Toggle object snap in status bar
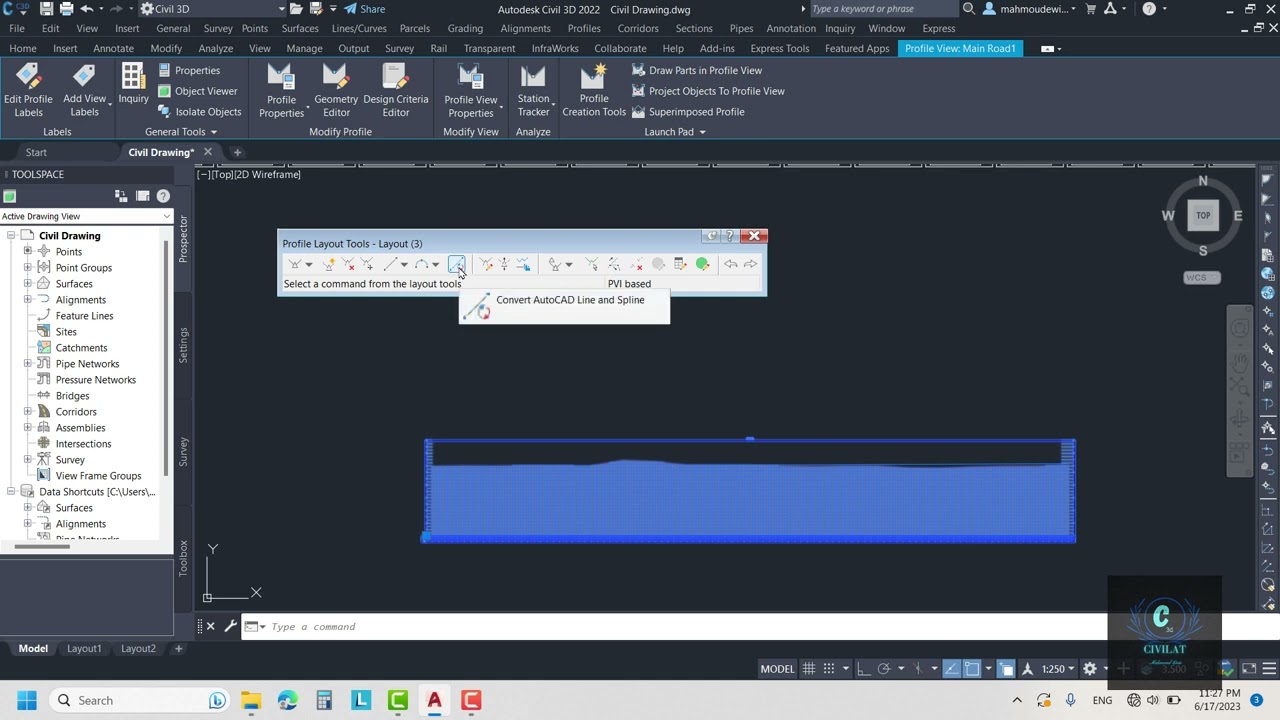The width and height of the screenshot is (1280, 720). click(971, 669)
